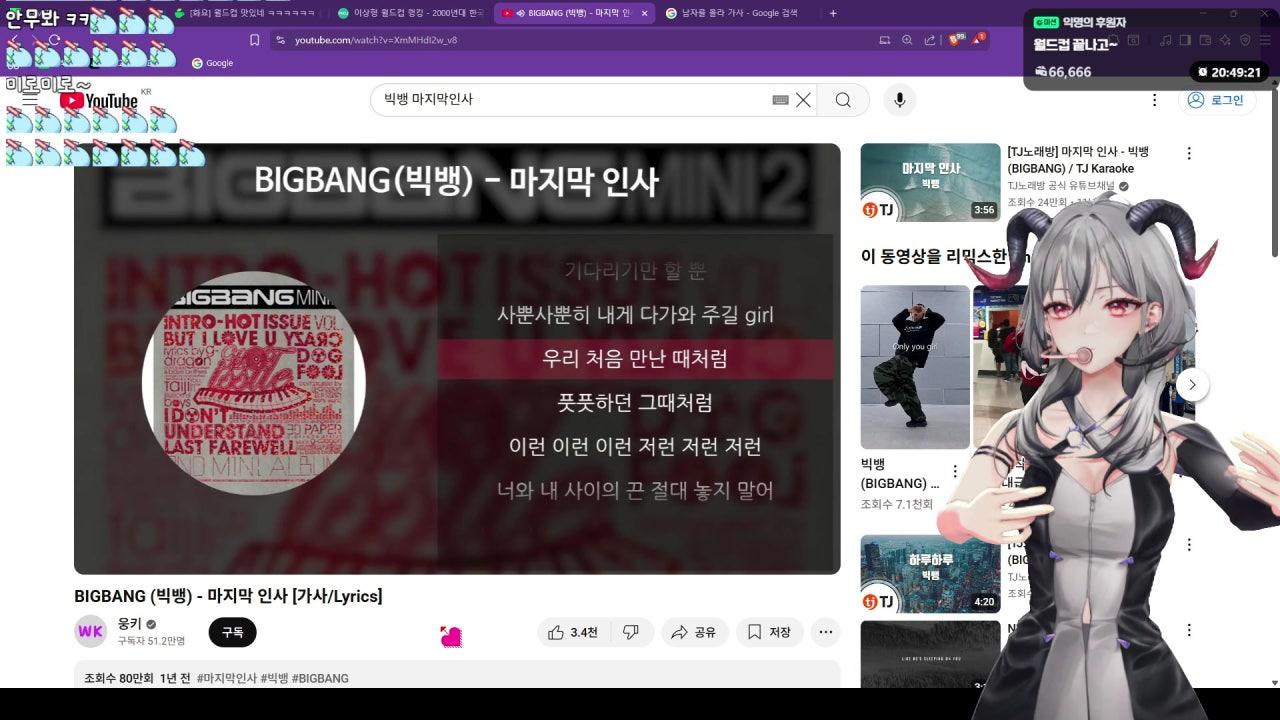The height and width of the screenshot is (720, 1280).
Task: Open the [TJ노래방] 마지막 인사 video title
Action: coord(1078,160)
